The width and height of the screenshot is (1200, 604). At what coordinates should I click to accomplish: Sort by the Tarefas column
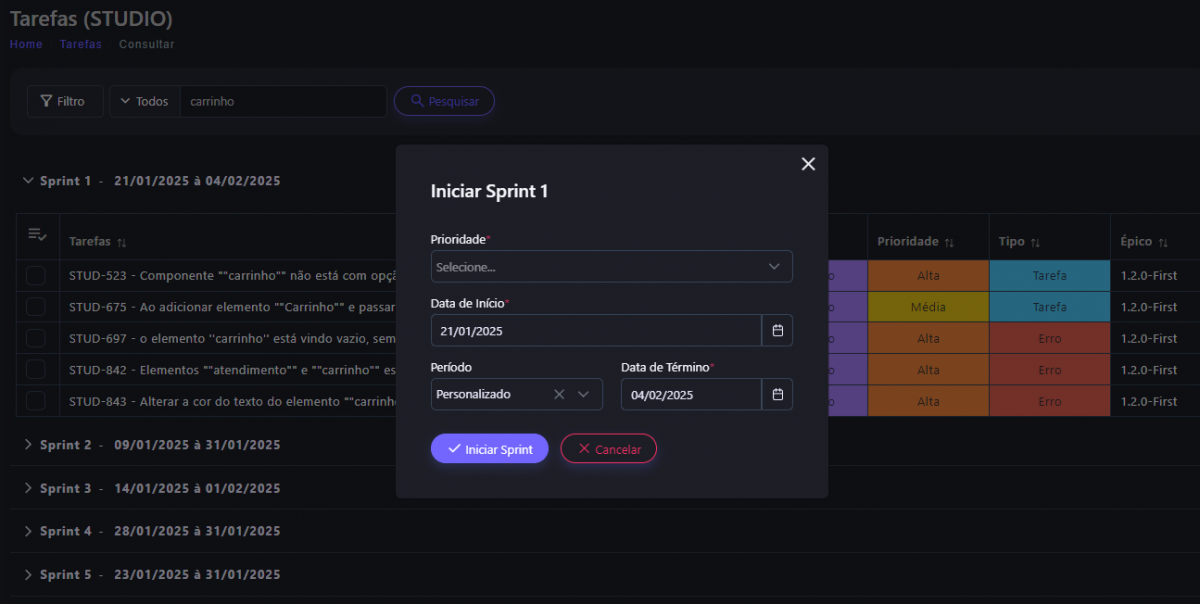pyautogui.click(x=122, y=243)
